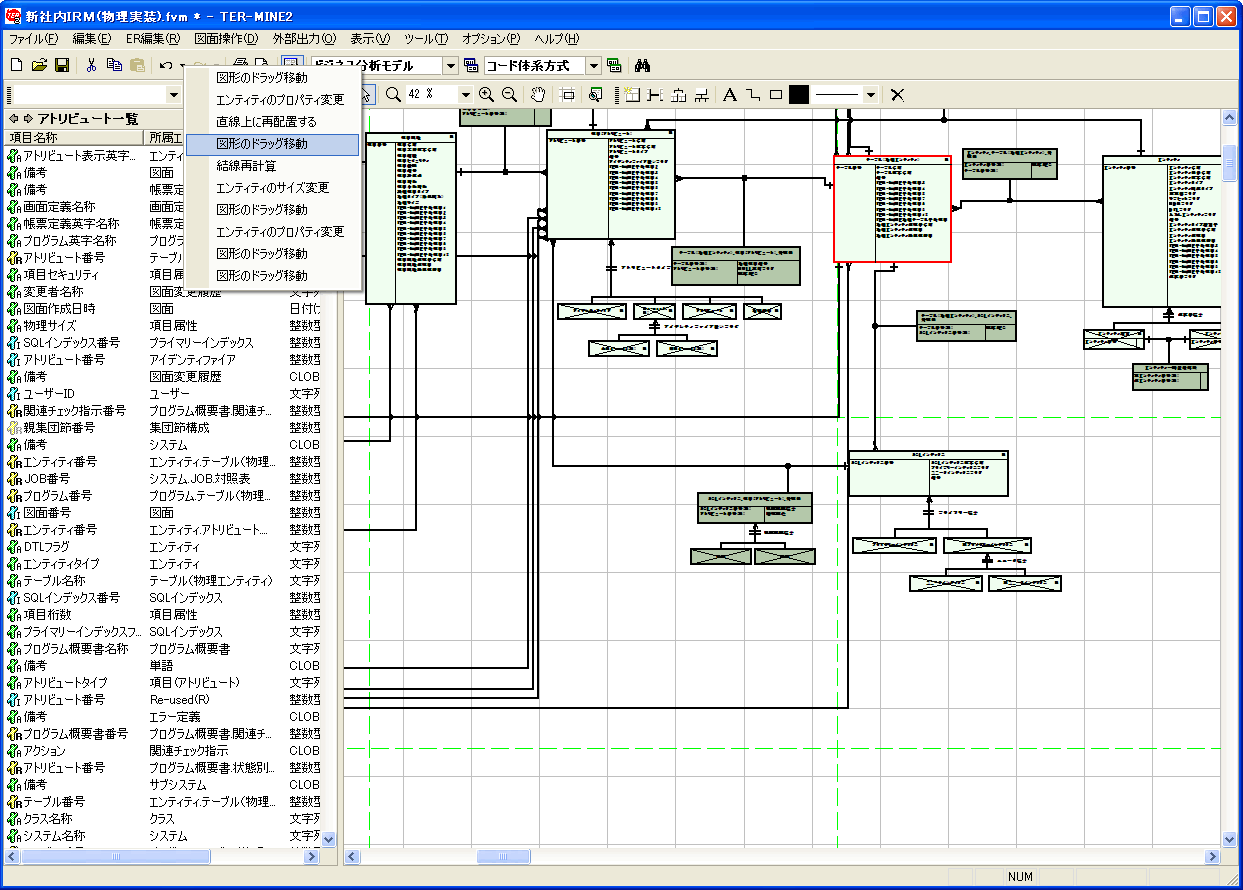Image resolution: width=1243 pixels, height=890 pixels.
Task: Zoom in with the plus magnifier
Action: click(x=486, y=94)
